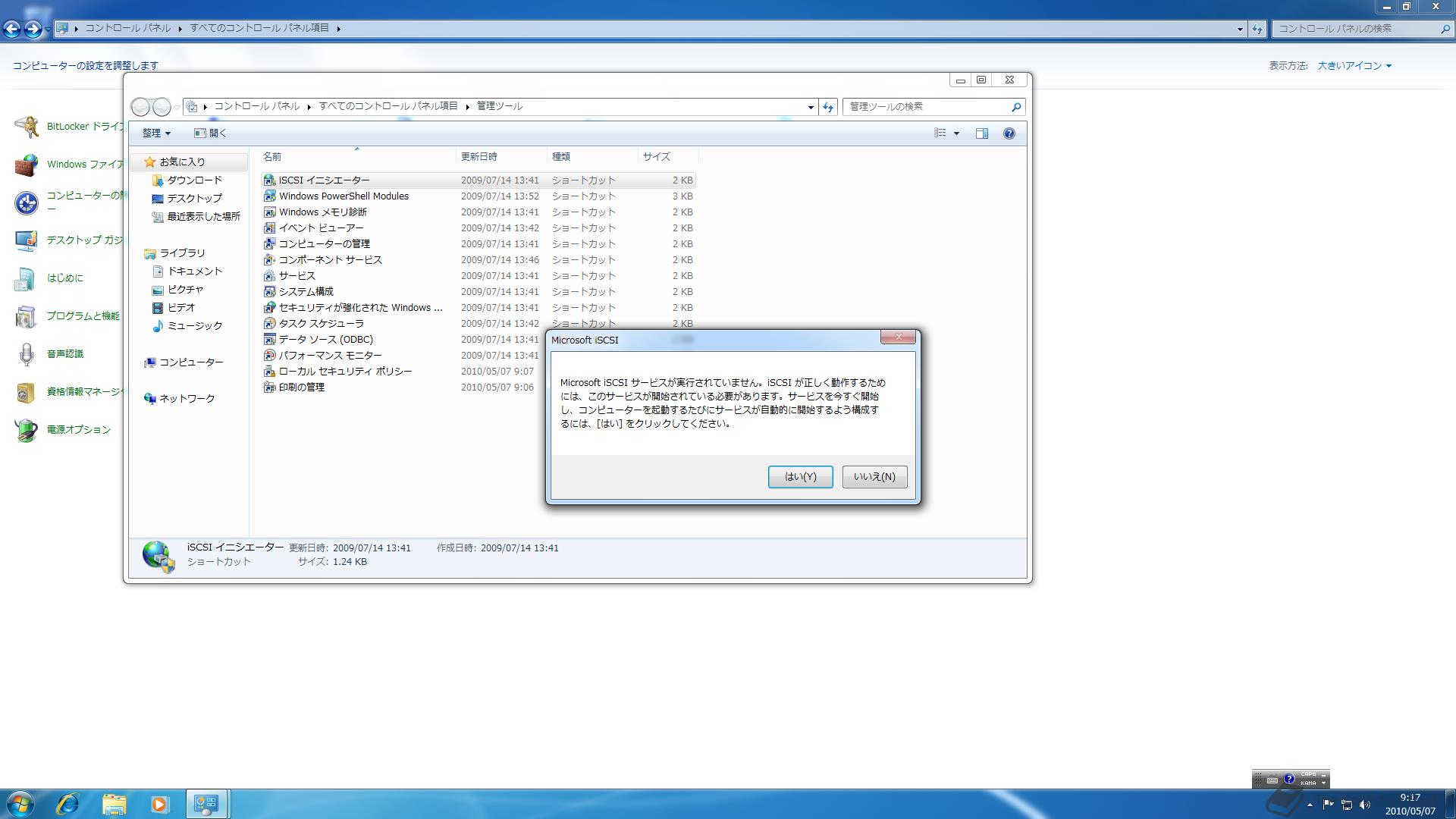The height and width of the screenshot is (819, 1456).
Task: Click the ローカル セキュリティ ポリシー icon
Action: pyautogui.click(x=269, y=372)
